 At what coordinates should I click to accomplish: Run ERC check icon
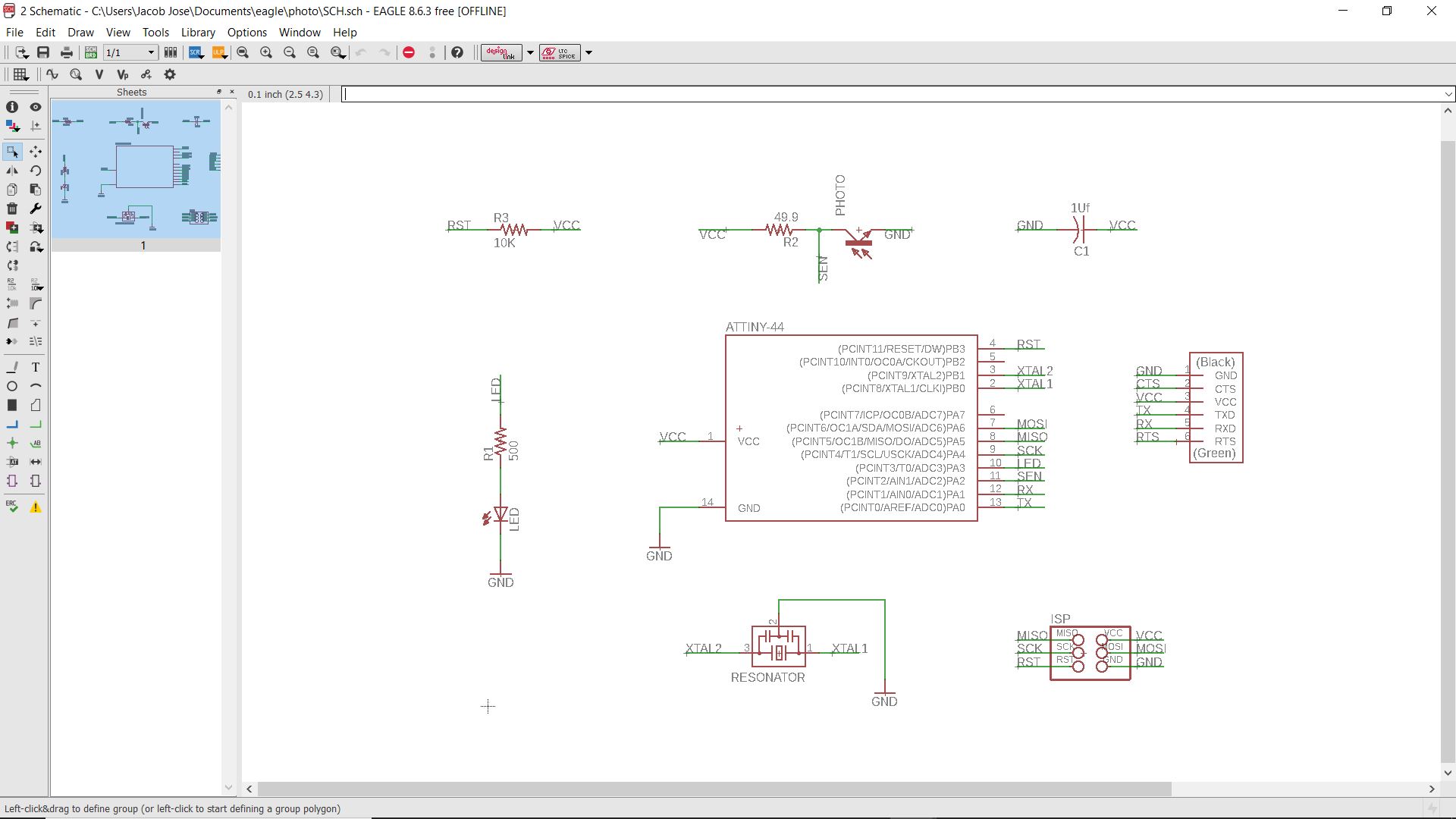coord(12,507)
